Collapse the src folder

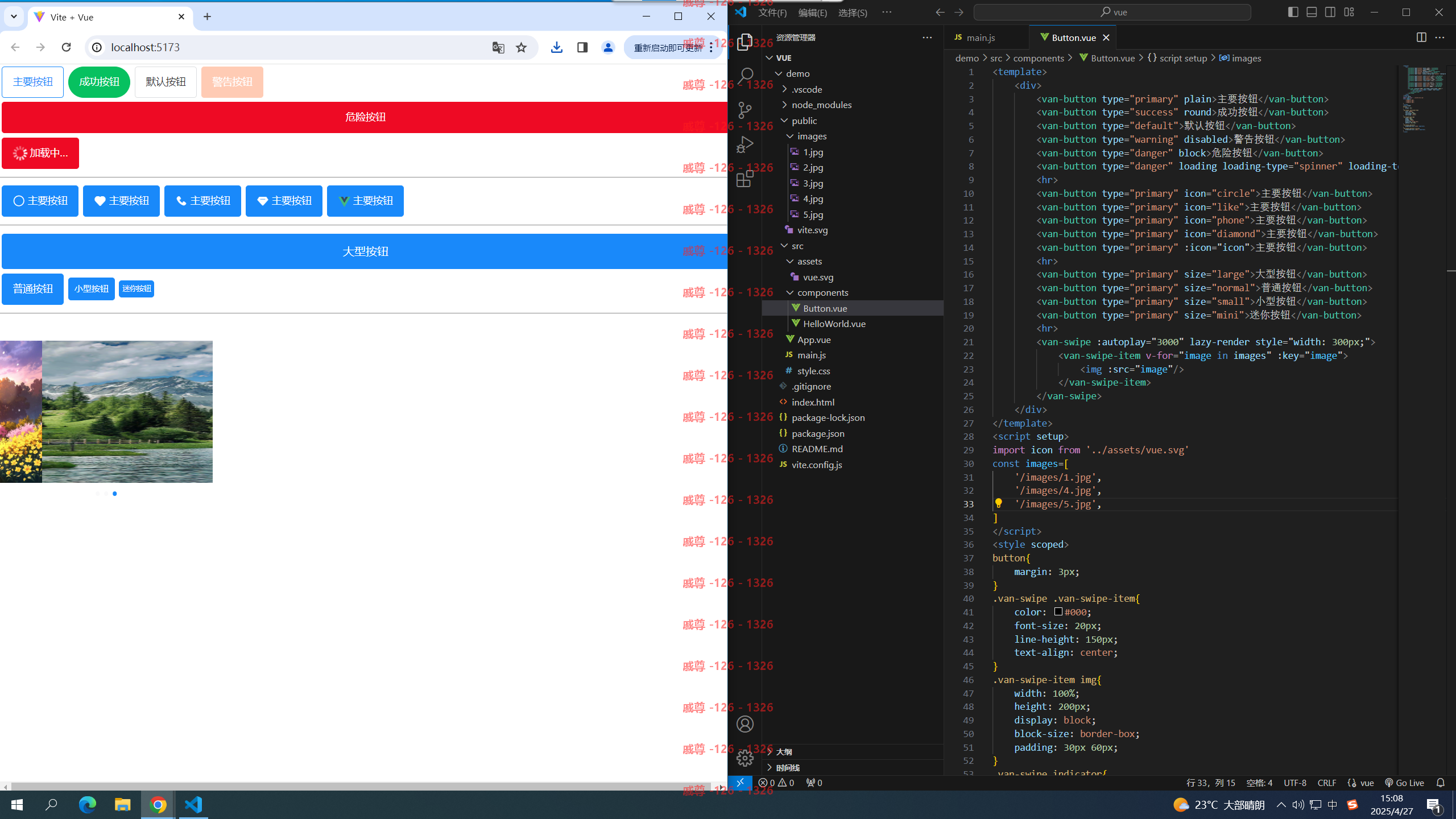pyautogui.click(x=784, y=246)
